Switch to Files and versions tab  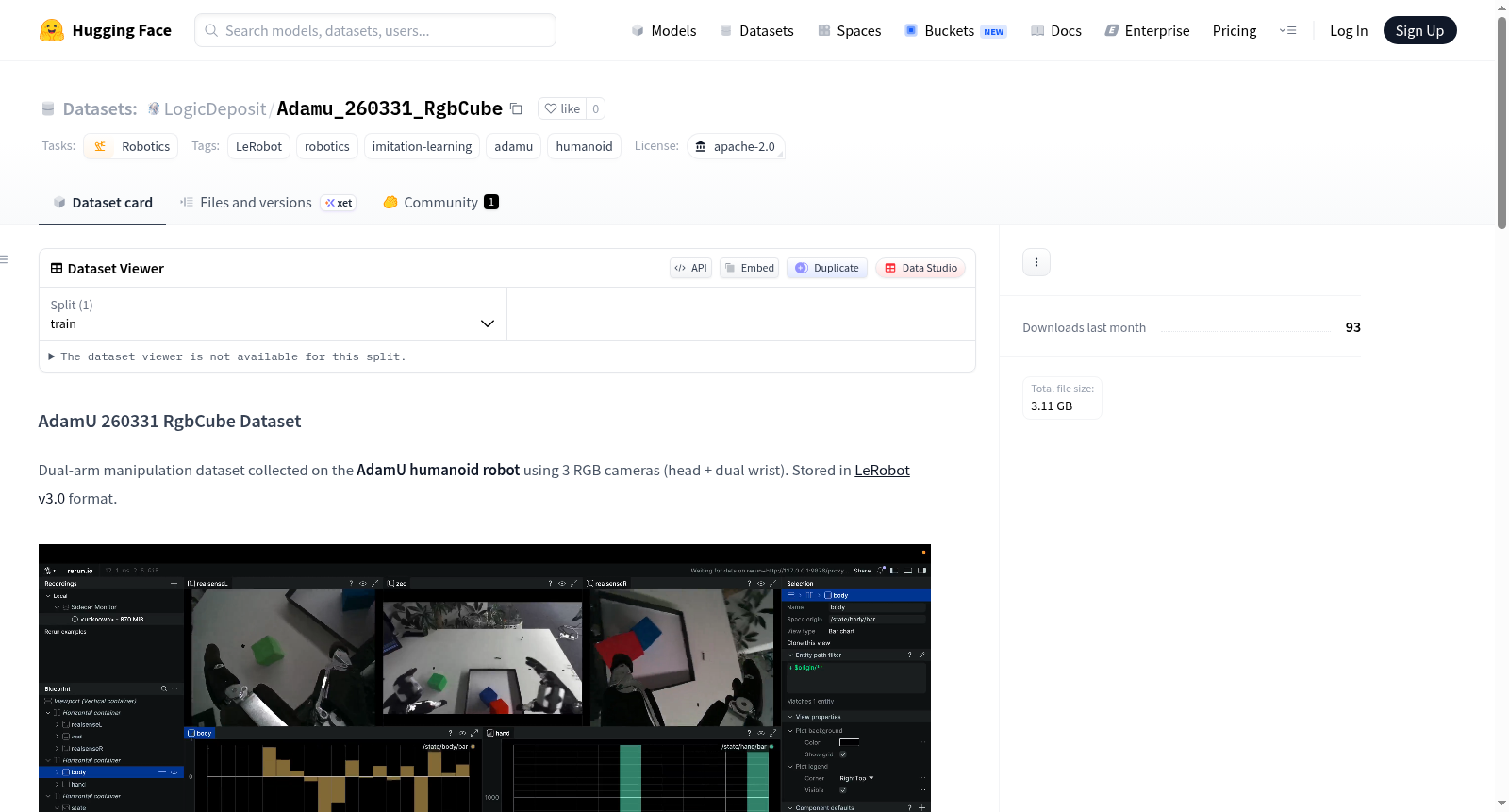tap(268, 203)
